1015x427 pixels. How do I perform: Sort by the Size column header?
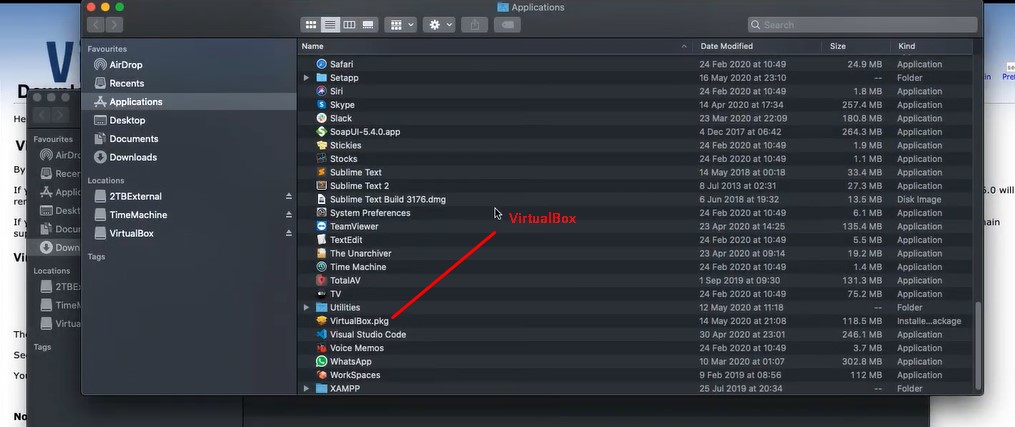pyautogui.click(x=856, y=46)
